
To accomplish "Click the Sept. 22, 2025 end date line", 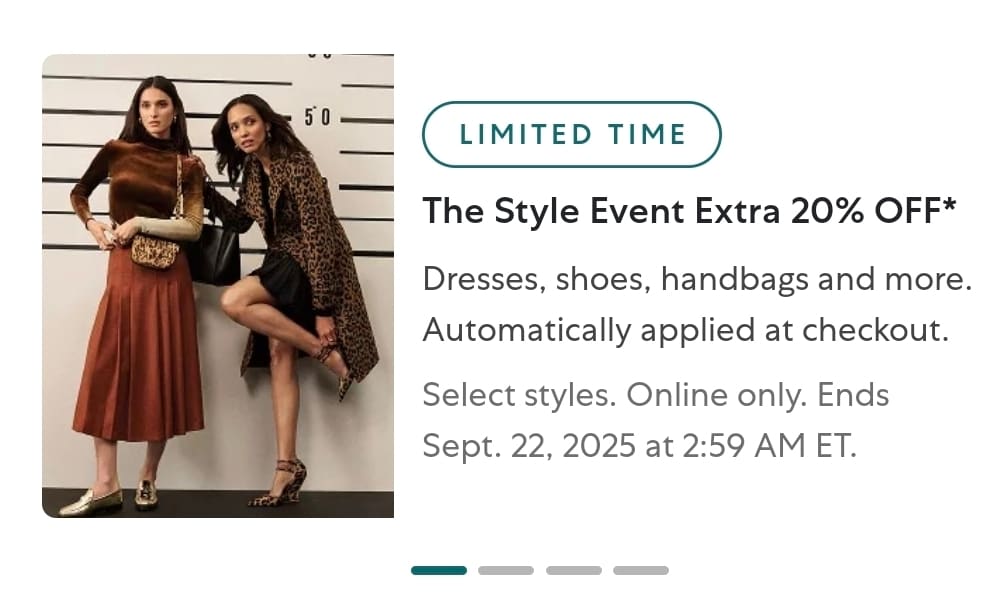I will pyautogui.click(x=639, y=445).
